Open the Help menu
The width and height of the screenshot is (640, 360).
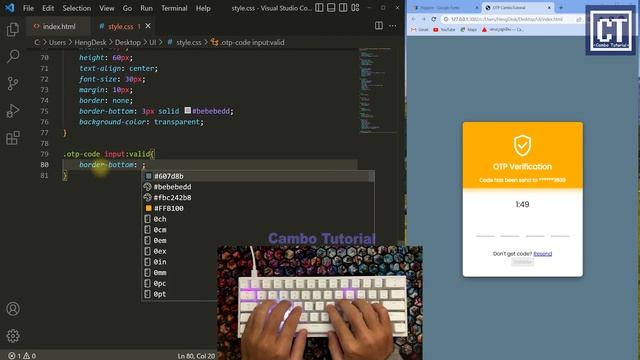pos(203,8)
